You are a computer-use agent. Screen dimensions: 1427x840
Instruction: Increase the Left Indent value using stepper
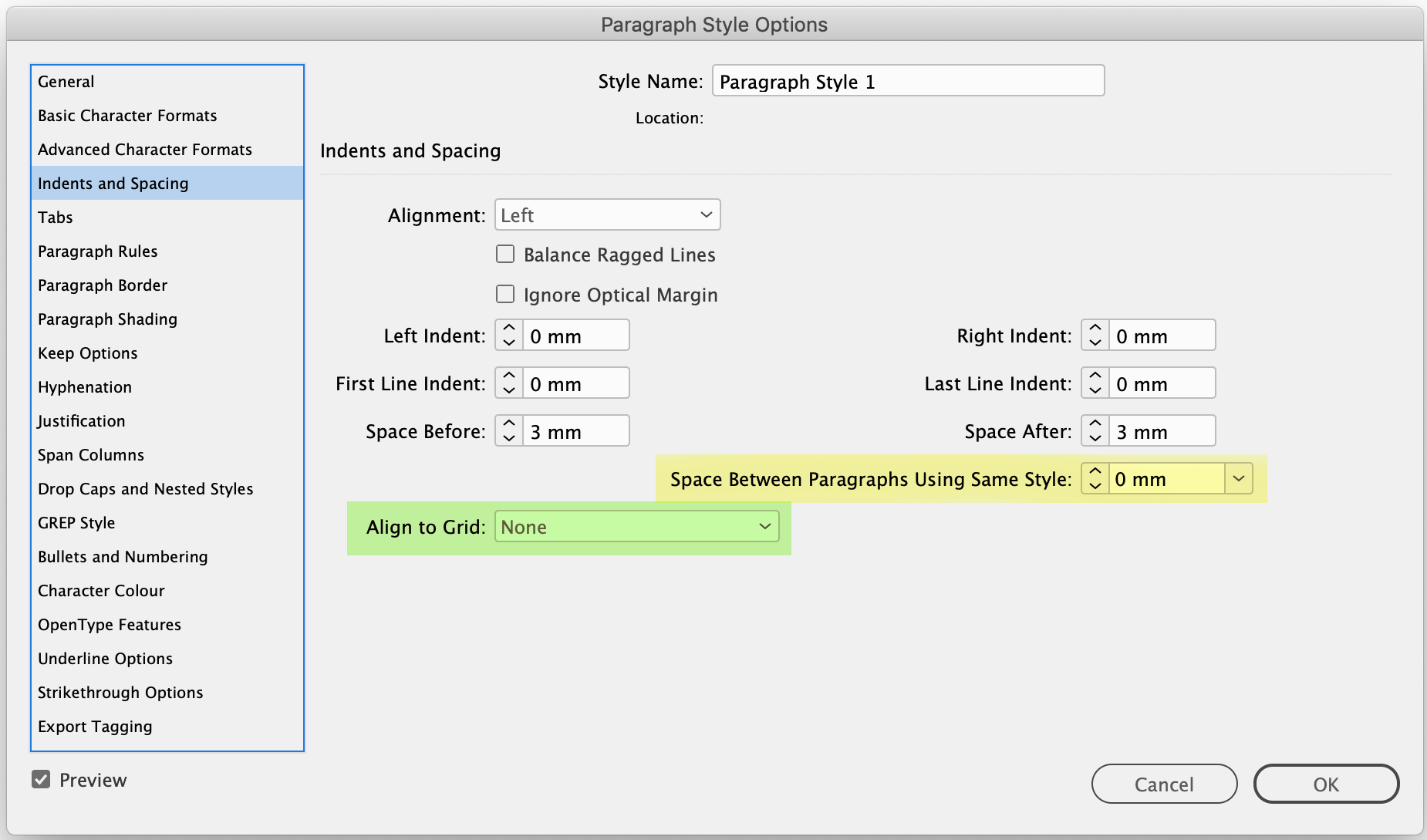(508, 329)
